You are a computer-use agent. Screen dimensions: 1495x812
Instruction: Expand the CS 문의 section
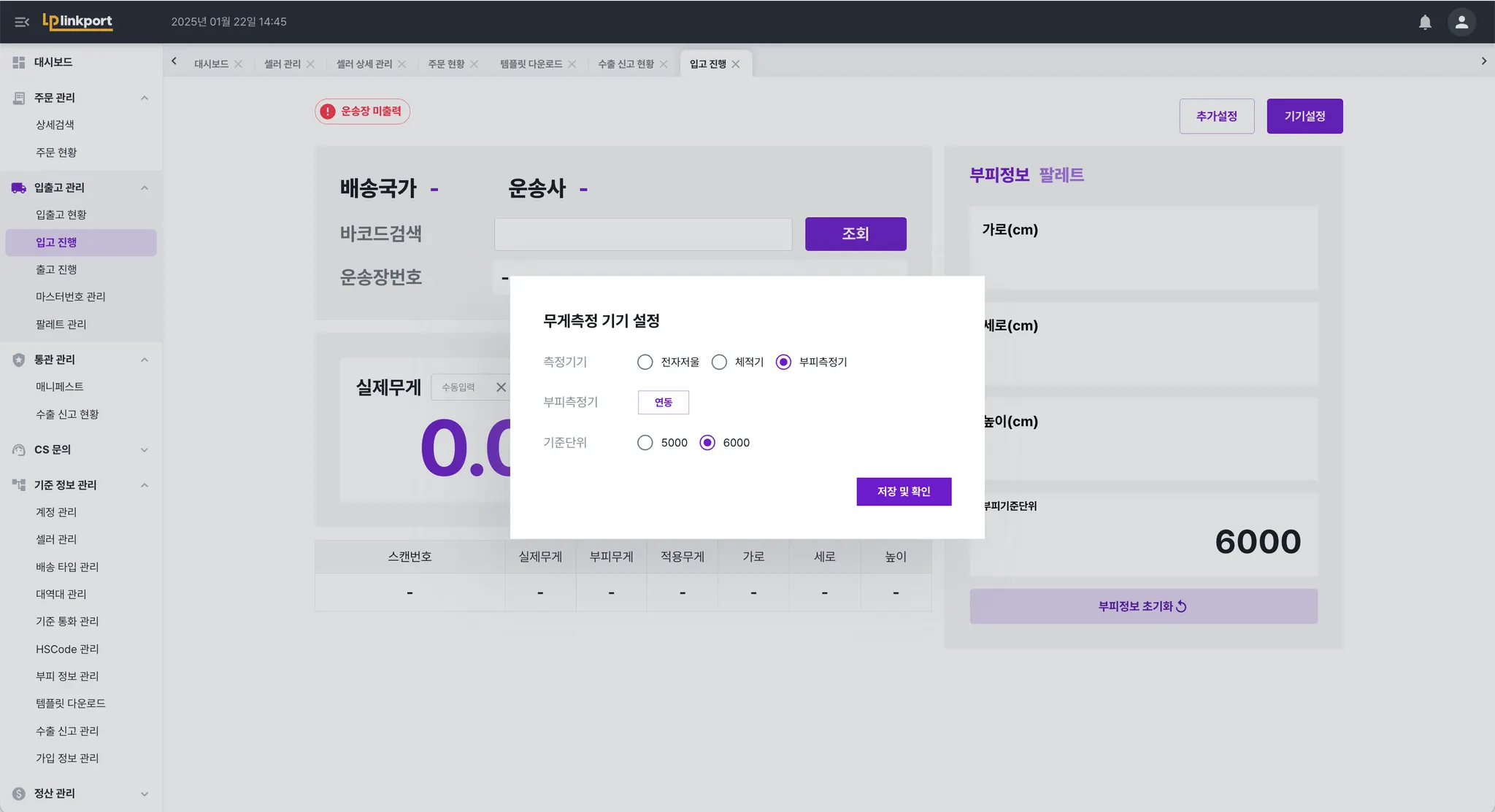click(145, 450)
